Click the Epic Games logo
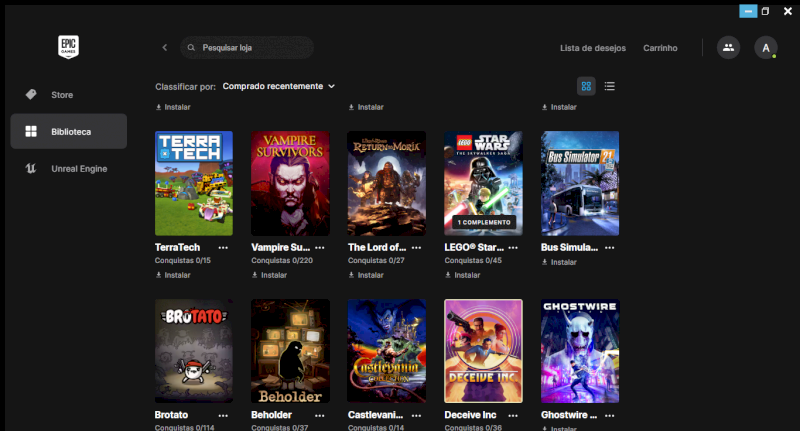This screenshot has width=800, height=431. pos(68,47)
